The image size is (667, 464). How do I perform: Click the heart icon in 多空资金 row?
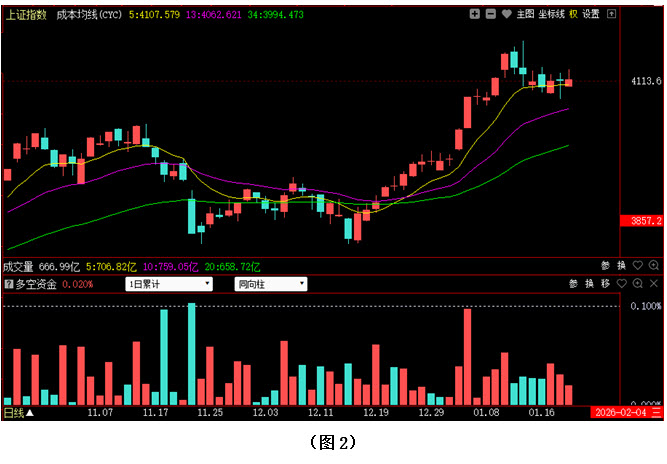pos(621,284)
